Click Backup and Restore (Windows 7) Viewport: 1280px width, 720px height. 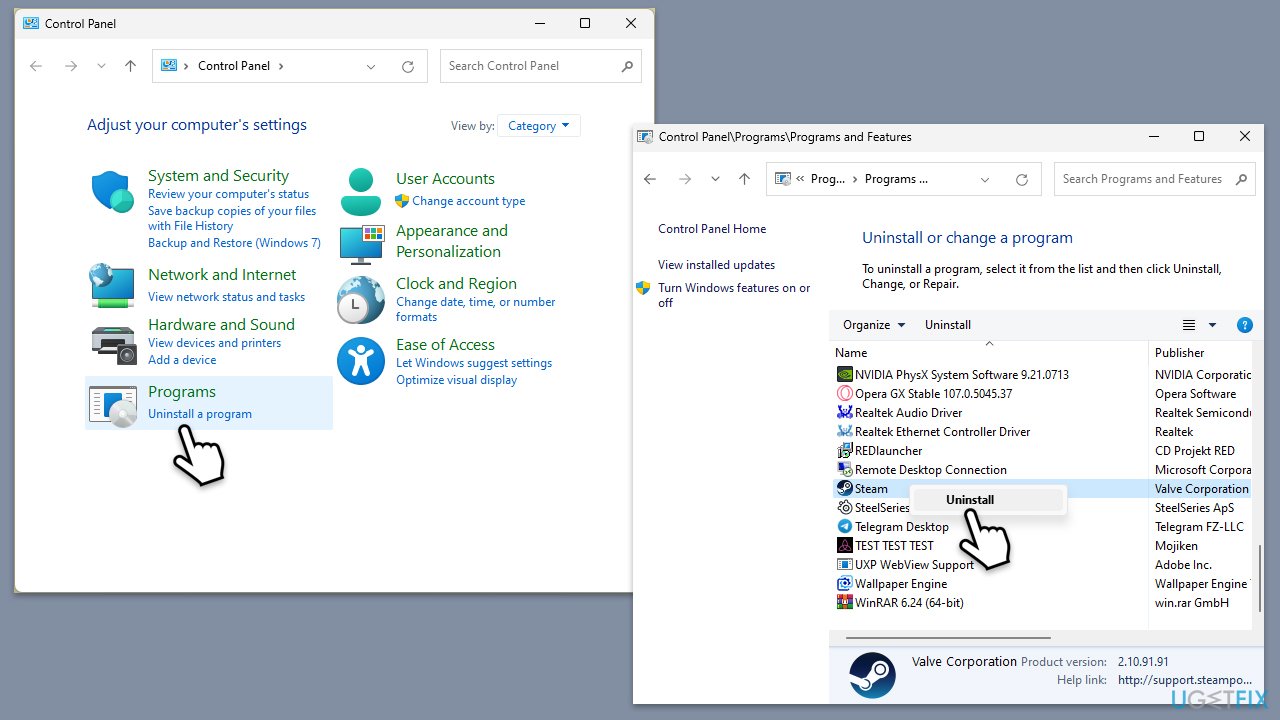pyautogui.click(x=234, y=243)
